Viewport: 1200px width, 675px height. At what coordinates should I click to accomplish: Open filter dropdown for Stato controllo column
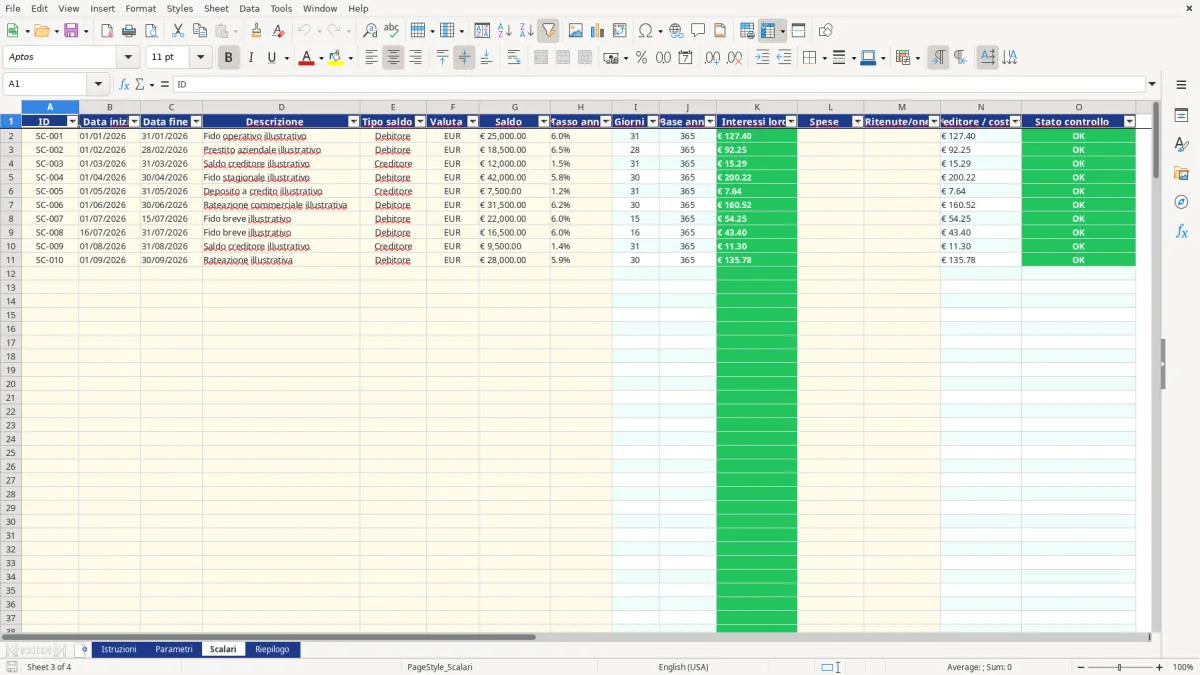[x=1129, y=122]
